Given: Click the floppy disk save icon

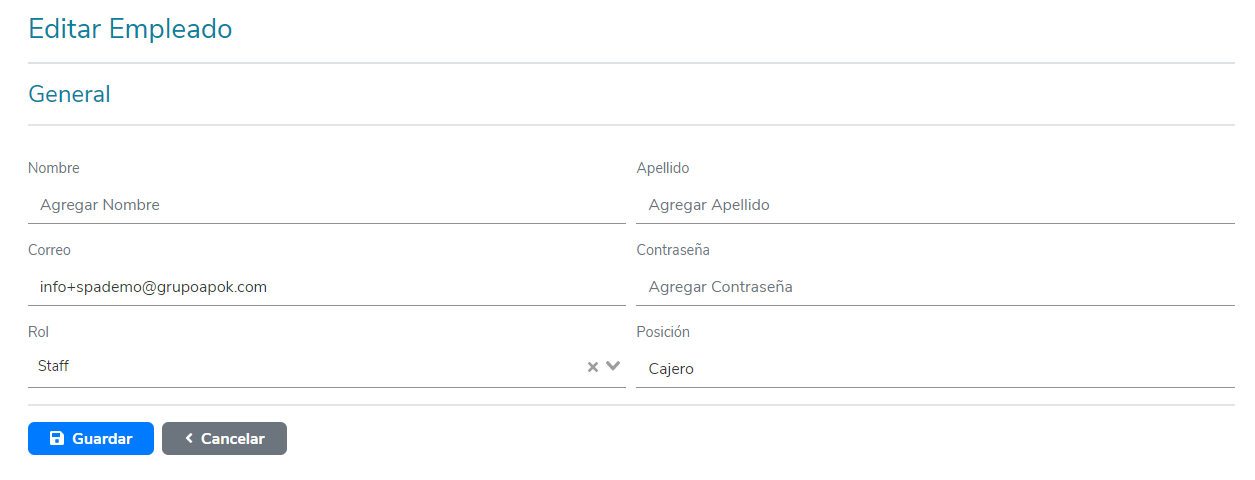Looking at the screenshot, I should pos(57,439).
